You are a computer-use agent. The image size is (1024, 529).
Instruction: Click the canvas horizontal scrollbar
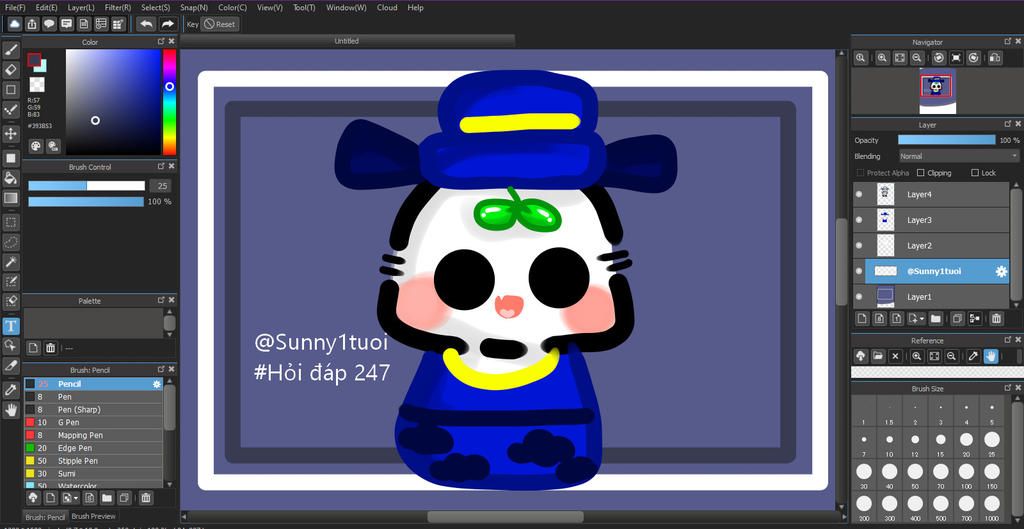click(x=505, y=517)
